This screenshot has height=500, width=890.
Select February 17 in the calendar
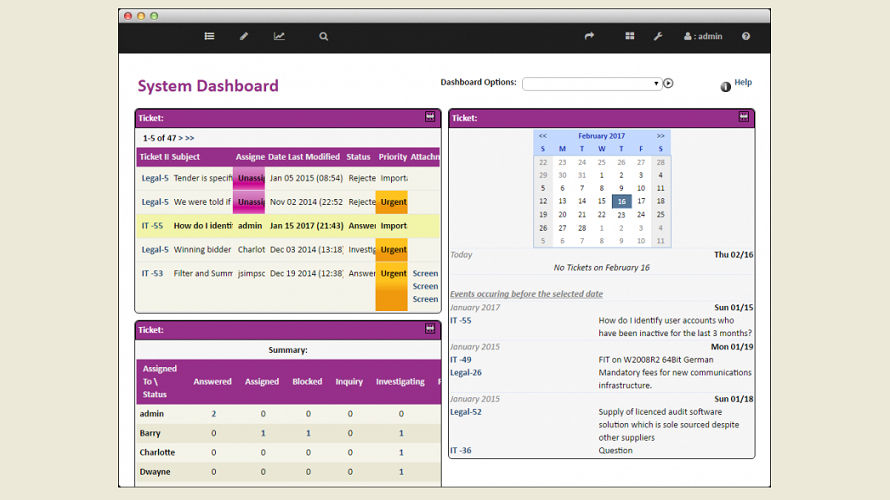[x=641, y=201]
